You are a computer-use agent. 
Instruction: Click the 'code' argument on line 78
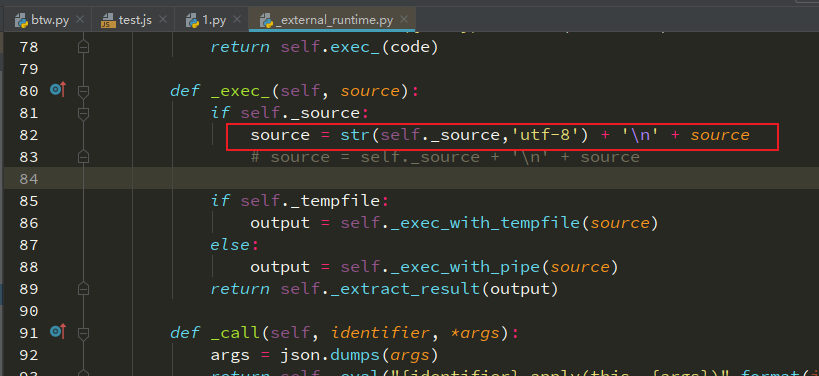(x=410, y=48)
